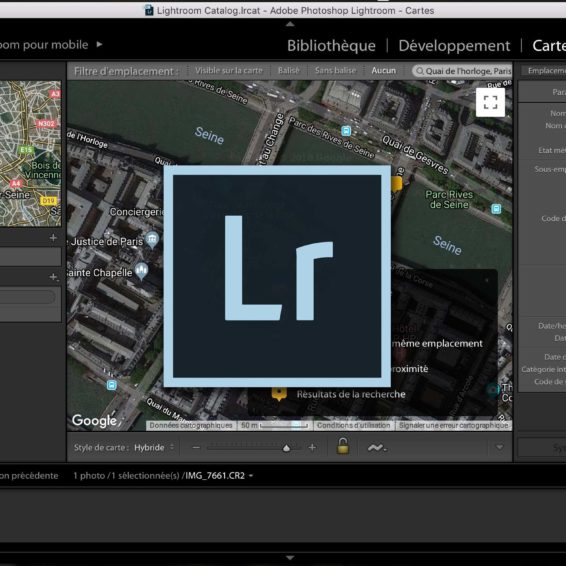Filter photos by Balisé

(288, 71)
